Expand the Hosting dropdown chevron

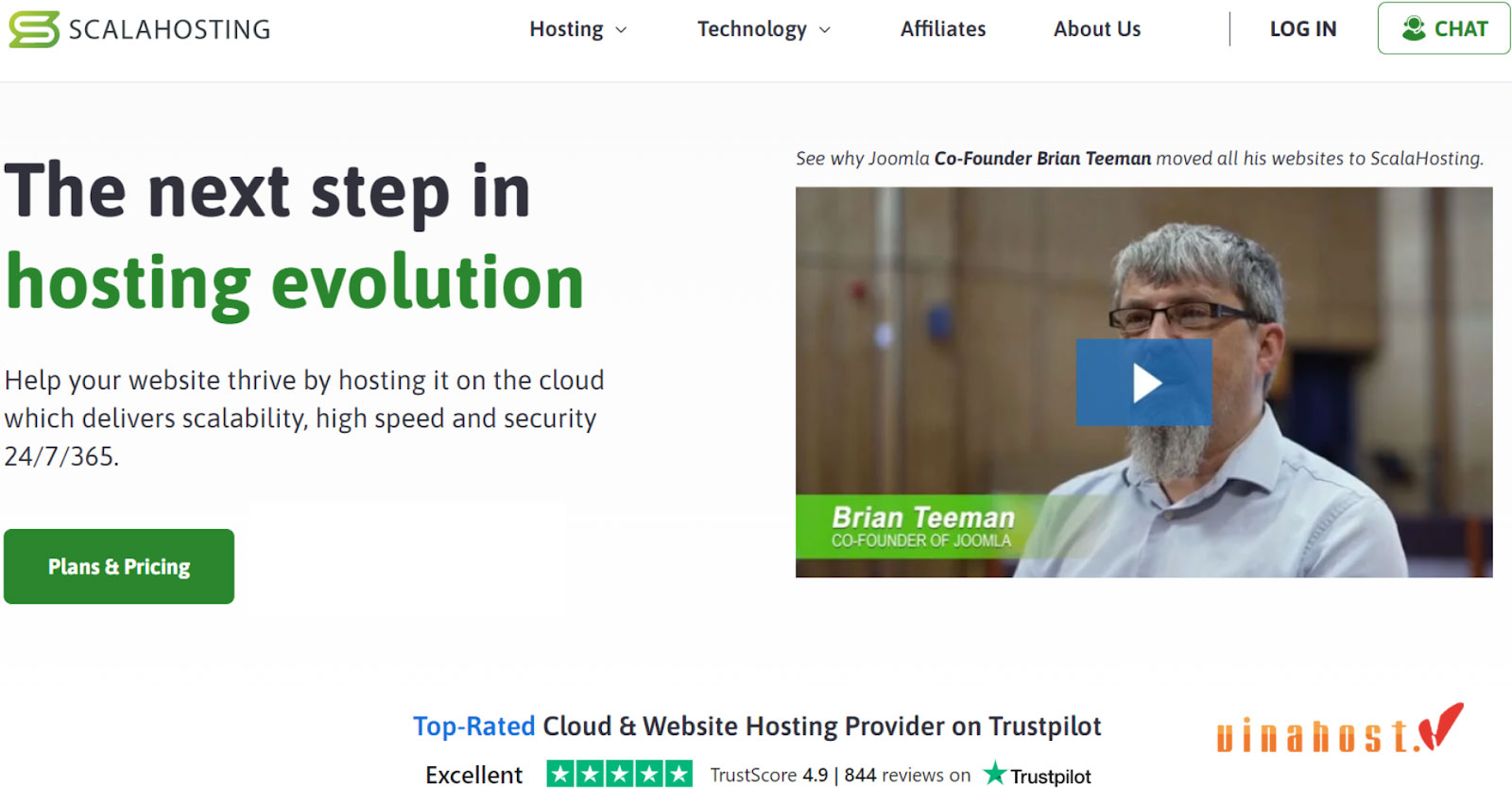(x=621, y=30)
